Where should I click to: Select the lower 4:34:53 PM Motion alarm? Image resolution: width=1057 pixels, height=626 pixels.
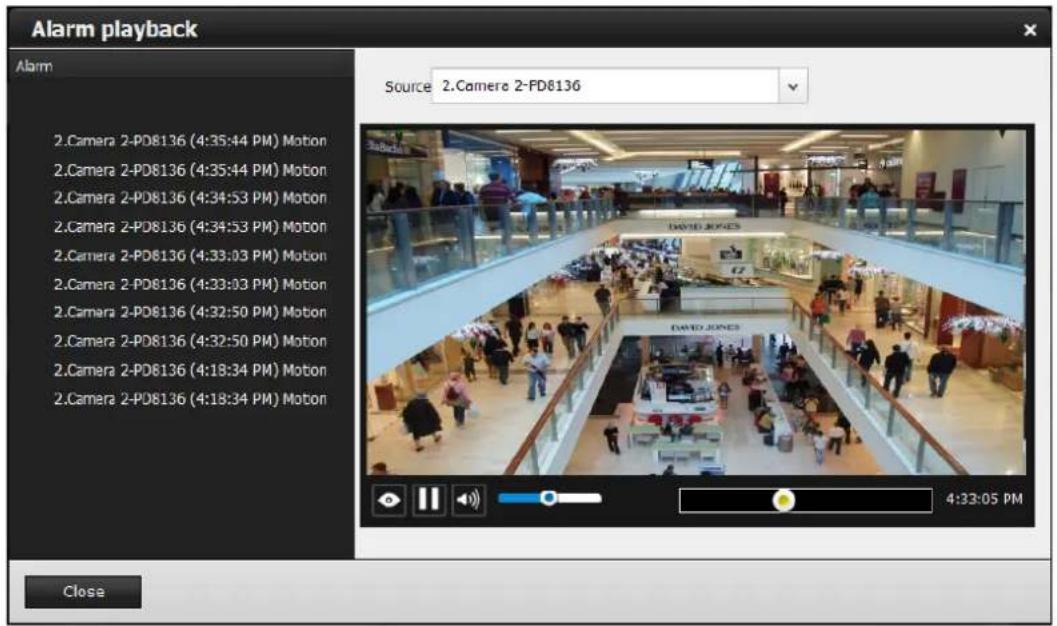click(x=190, y=227)
